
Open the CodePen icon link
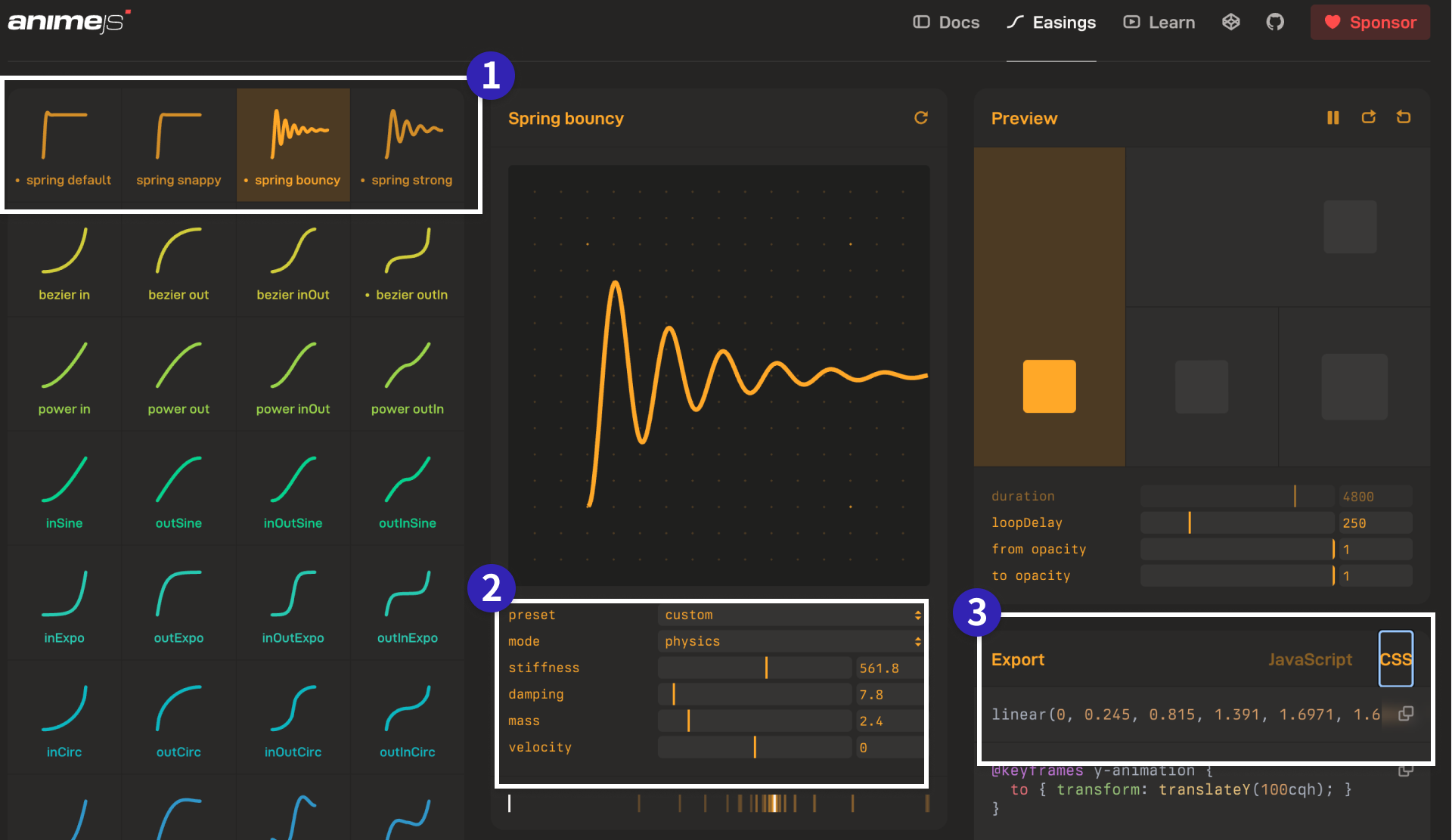[1230, 22]
